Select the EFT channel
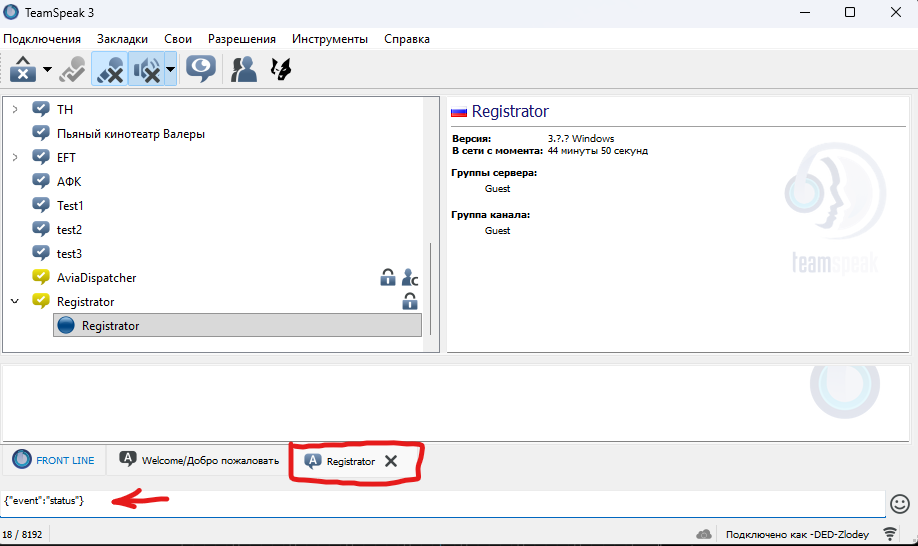Screen dimensions: 918x546 (66, 157)
